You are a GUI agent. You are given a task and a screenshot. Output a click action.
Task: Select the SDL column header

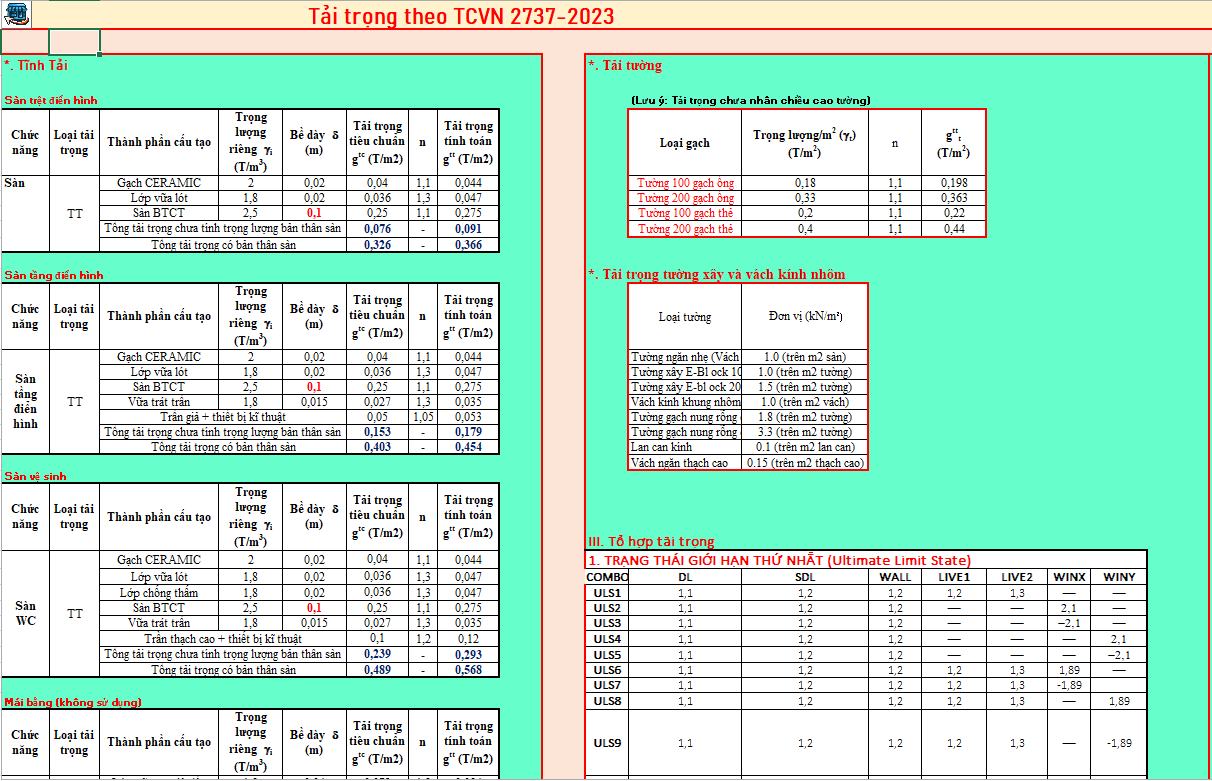[805, 577]
